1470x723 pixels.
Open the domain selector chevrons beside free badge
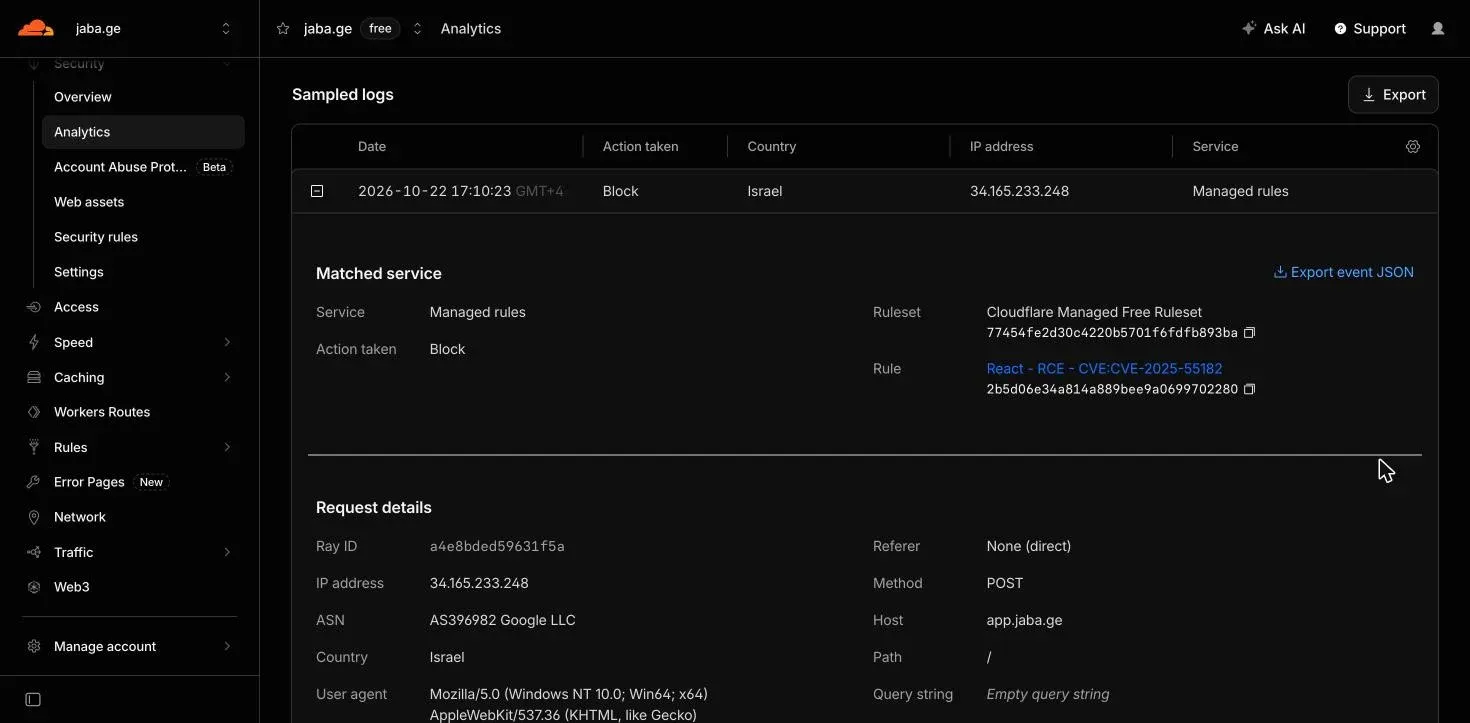418,29
